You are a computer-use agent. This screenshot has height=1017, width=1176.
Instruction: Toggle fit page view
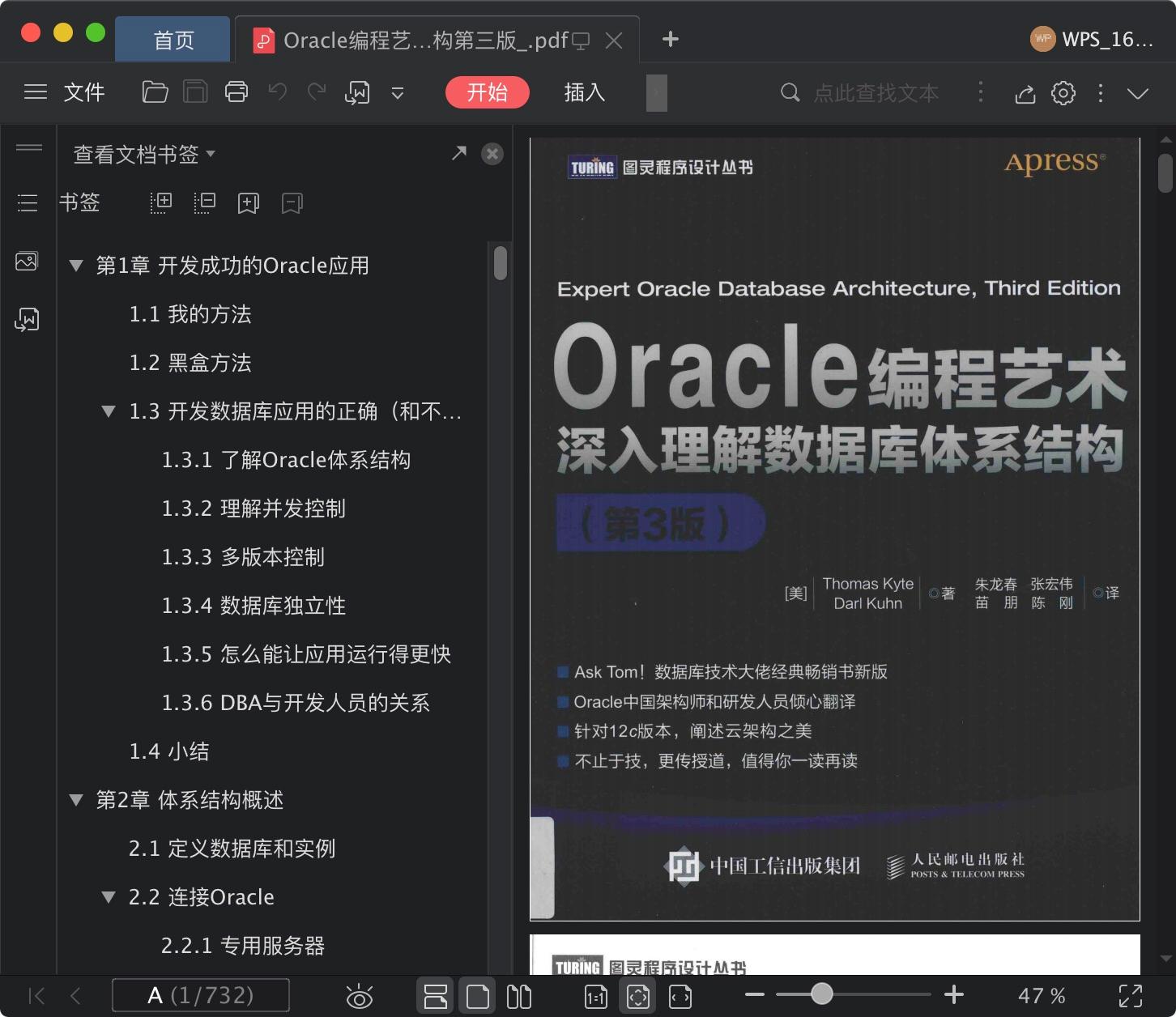coord(638,996)
